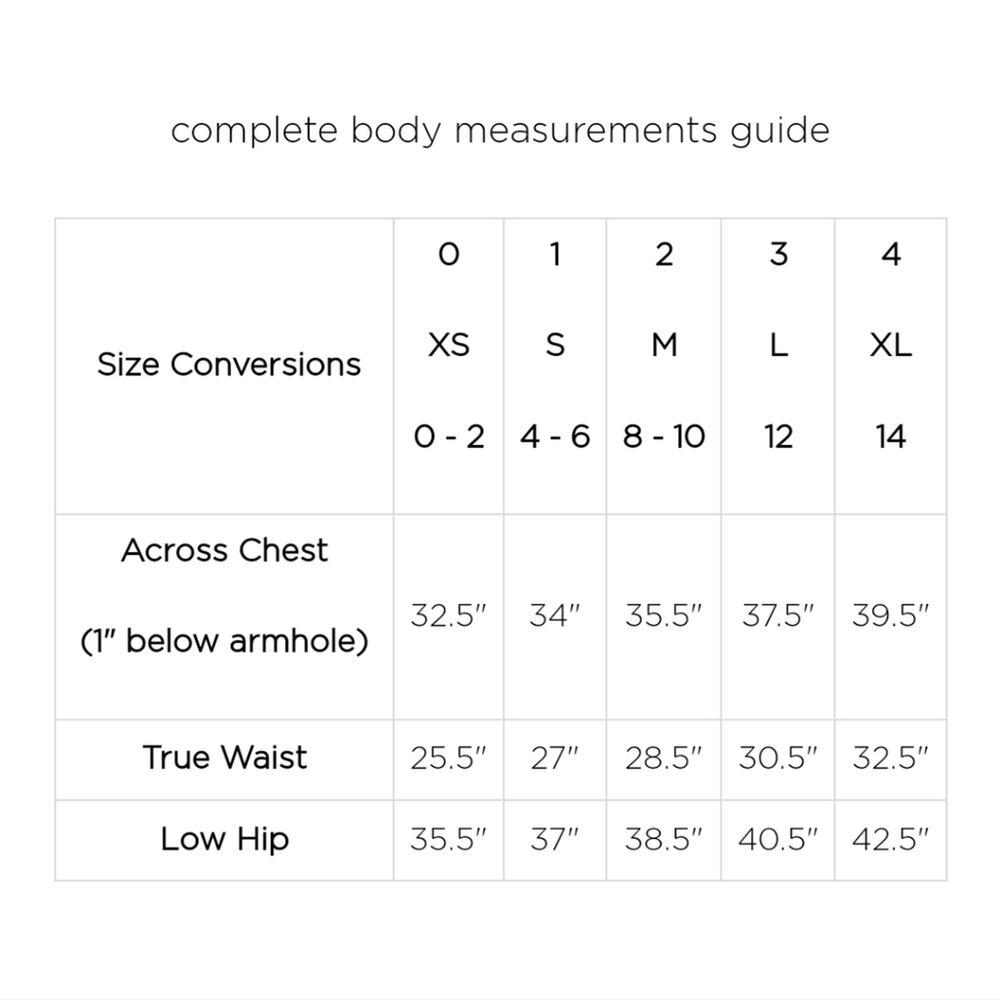Select the 'Size Conversions' row label
Screen dimensions: 1000x1000
tap(229, 365)
